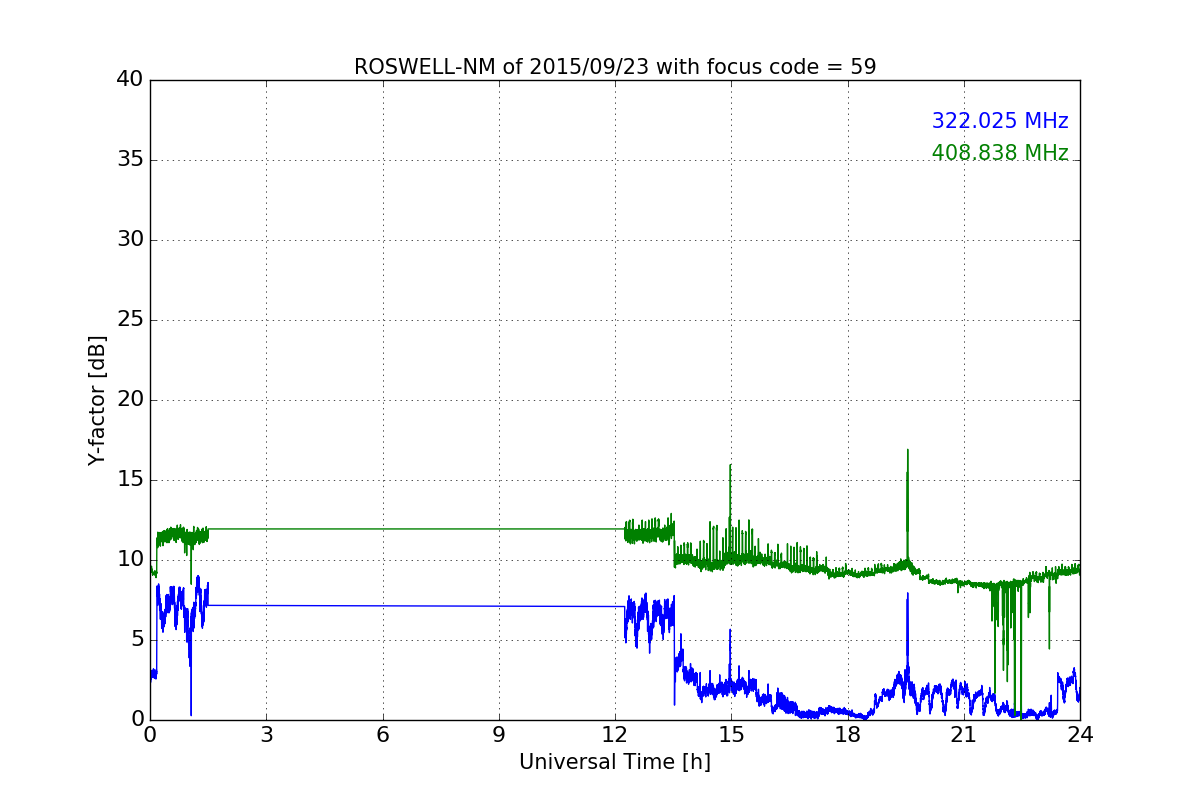Click y-axis tick label '20'
Image resolution: width=1200 pixels, height=800 pixels.
(130, 400)
